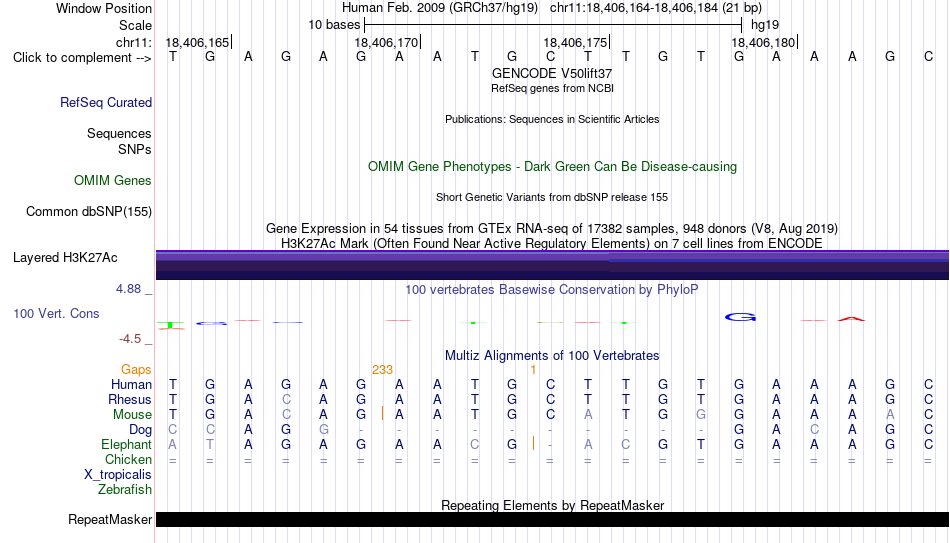This screenshot has width=950, height=543.
Task: Click the large blue G conservation logo letter
Action: click(740, 317)
